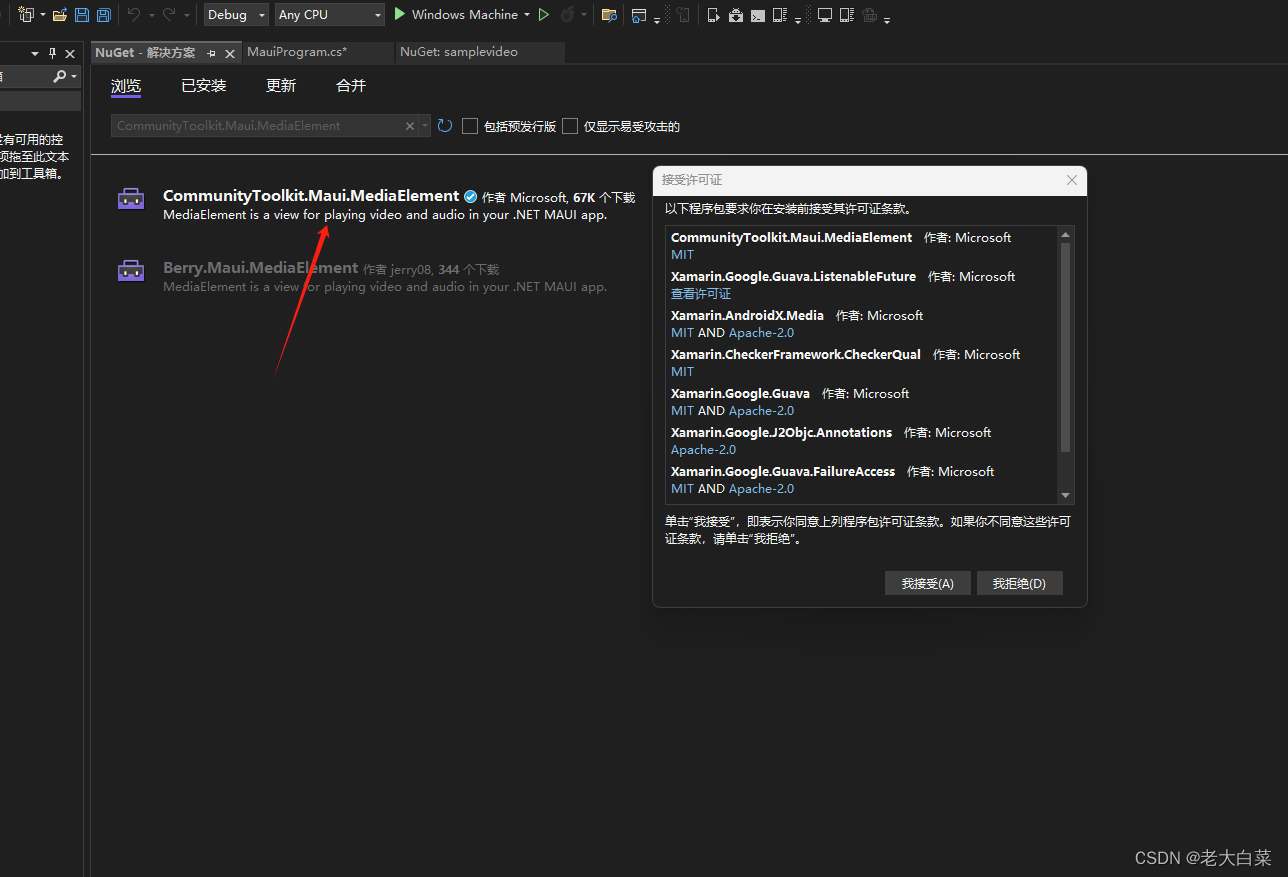This screenshot has width=1288, height=877.
Task: Expand the New Project dropdown arrow
Action: tap(43, 15)
